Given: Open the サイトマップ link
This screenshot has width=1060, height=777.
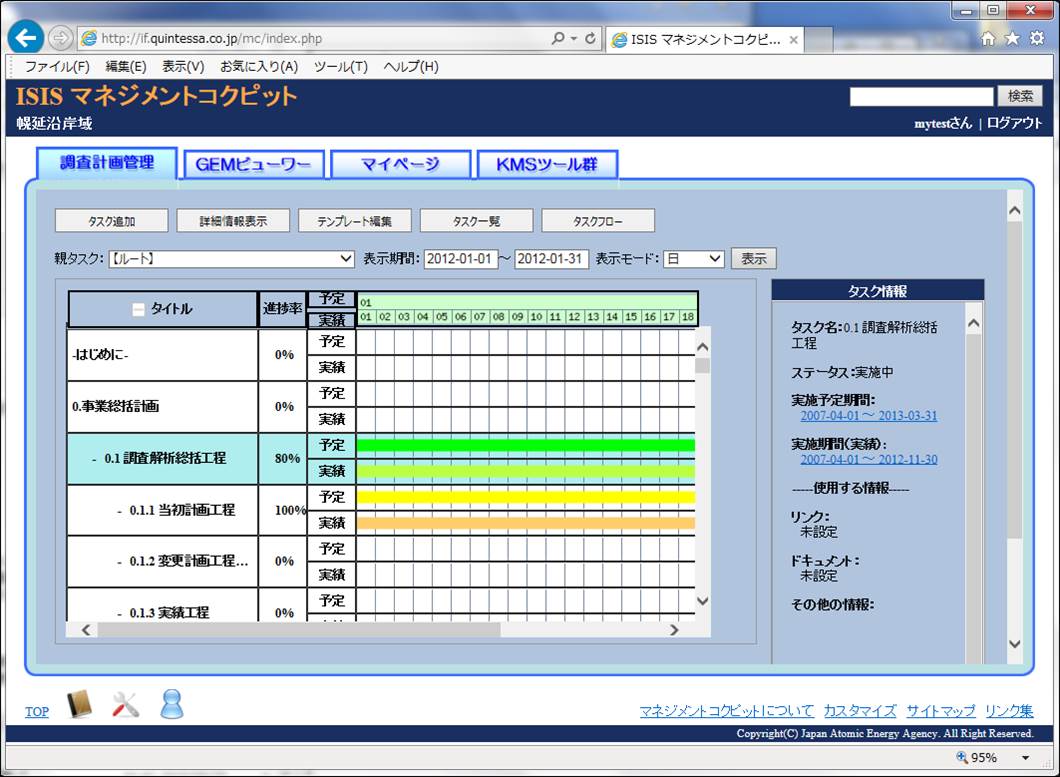Looking at the screenshot, I should pos(940,711).
